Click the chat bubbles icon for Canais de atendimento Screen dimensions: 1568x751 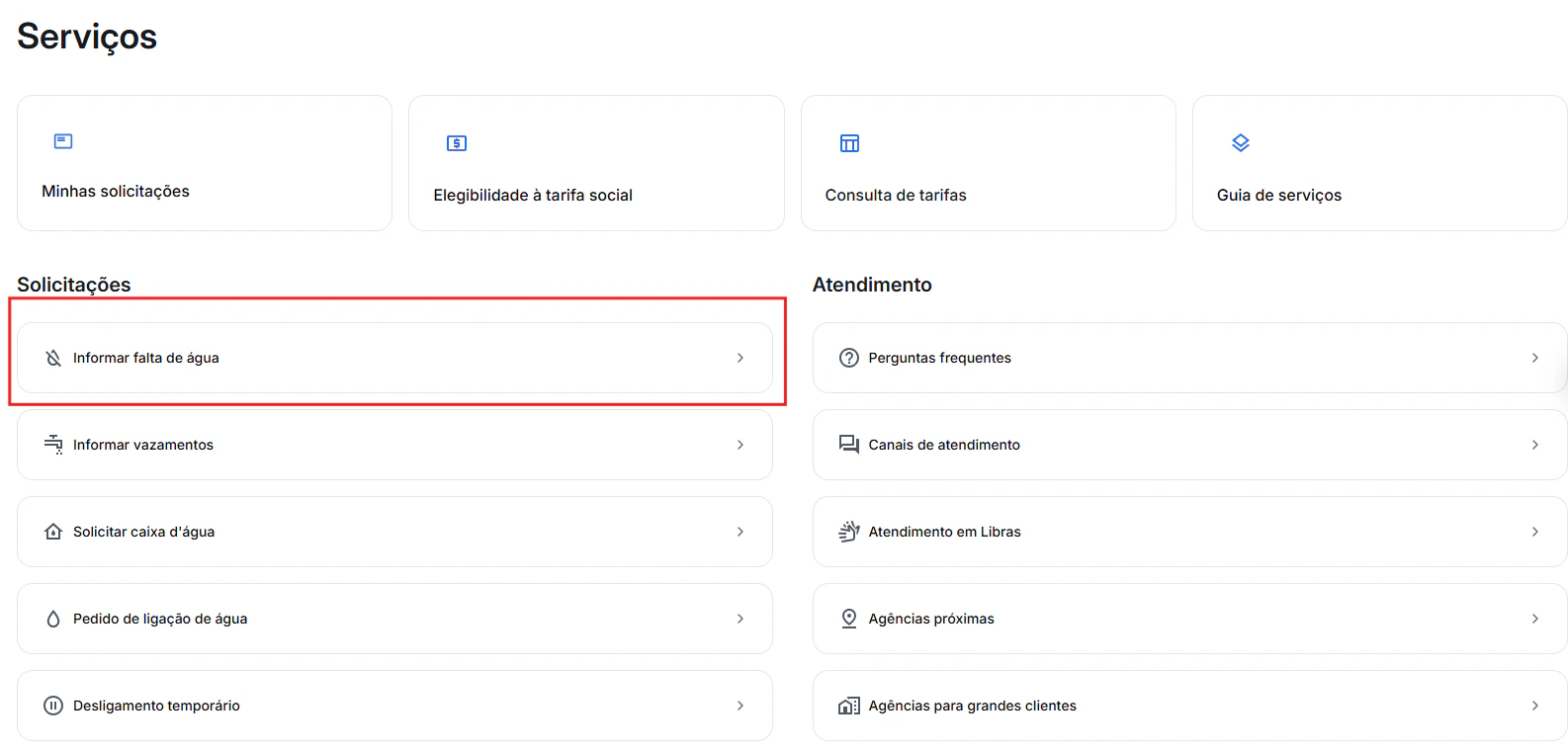pyautogui.click(x=848, y=445)
